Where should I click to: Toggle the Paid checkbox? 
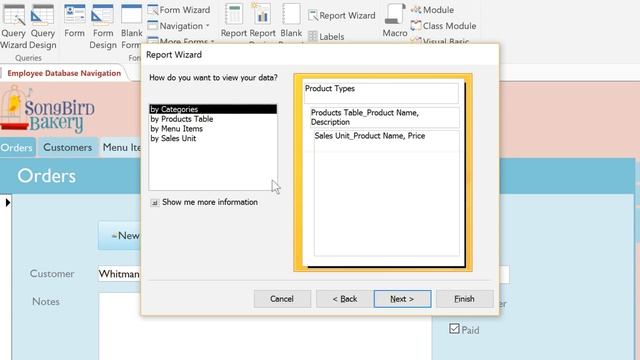coord(454,329)
